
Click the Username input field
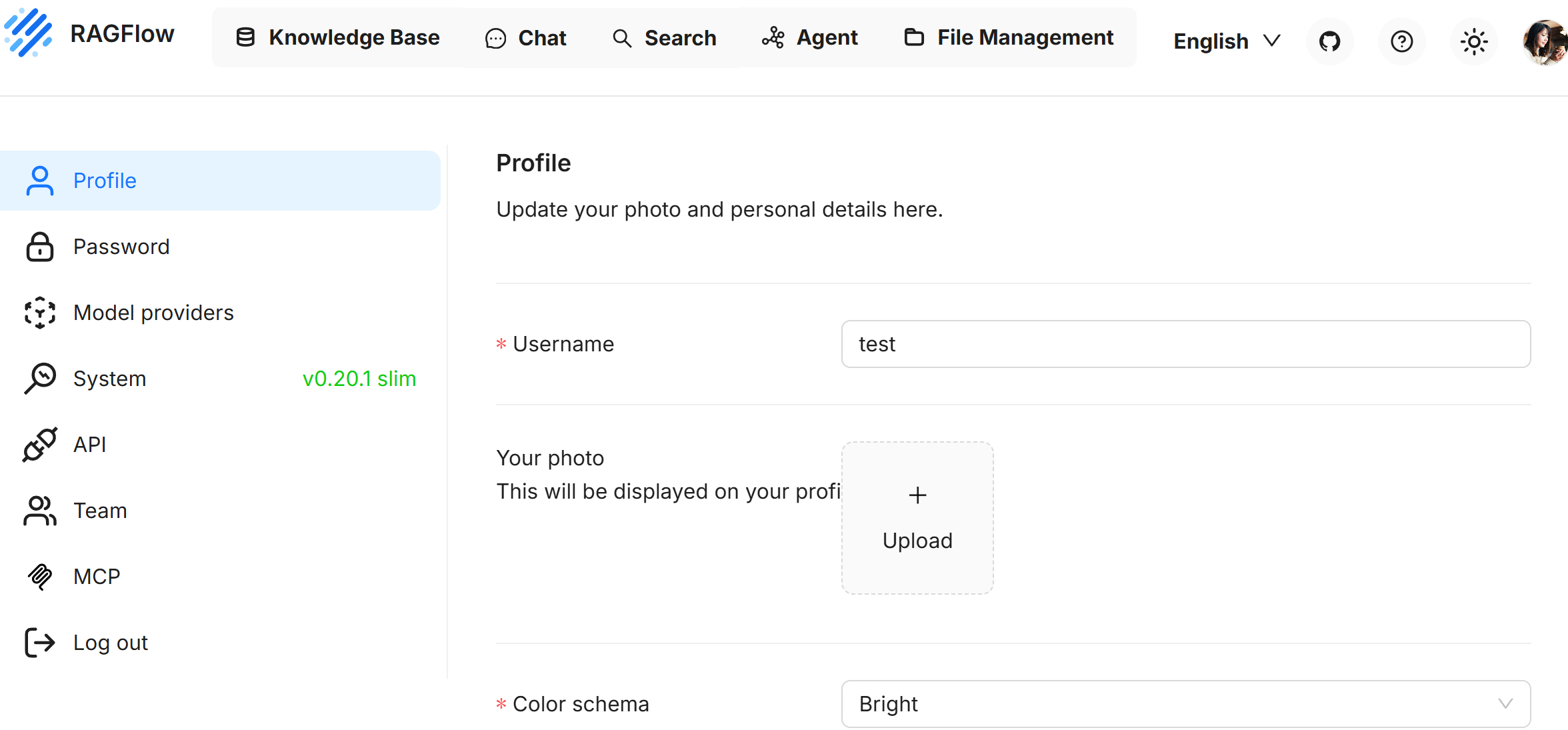click(x=1185, y=344)
